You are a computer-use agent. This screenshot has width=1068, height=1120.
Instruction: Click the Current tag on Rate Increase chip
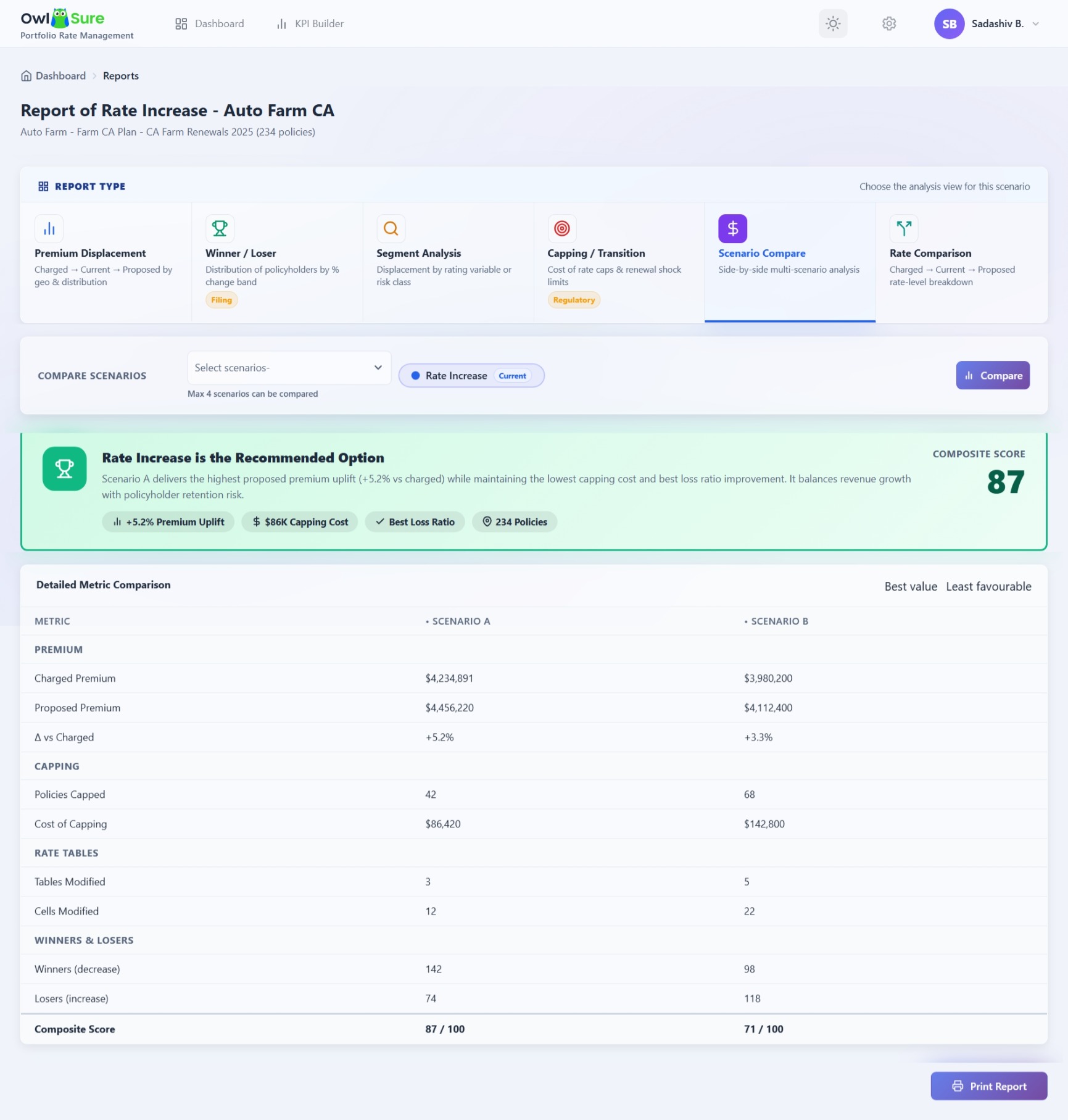(x=512, y=376)
